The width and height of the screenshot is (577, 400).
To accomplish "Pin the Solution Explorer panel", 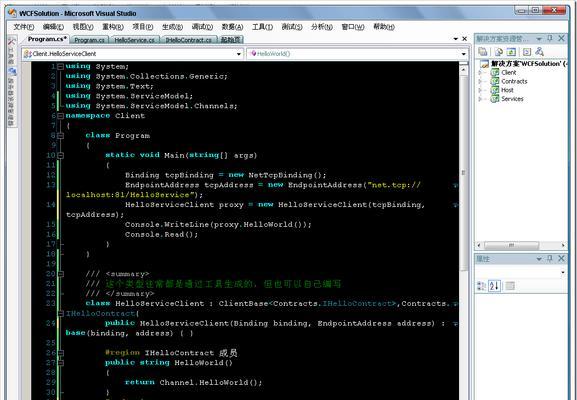I will coord(550,38).
